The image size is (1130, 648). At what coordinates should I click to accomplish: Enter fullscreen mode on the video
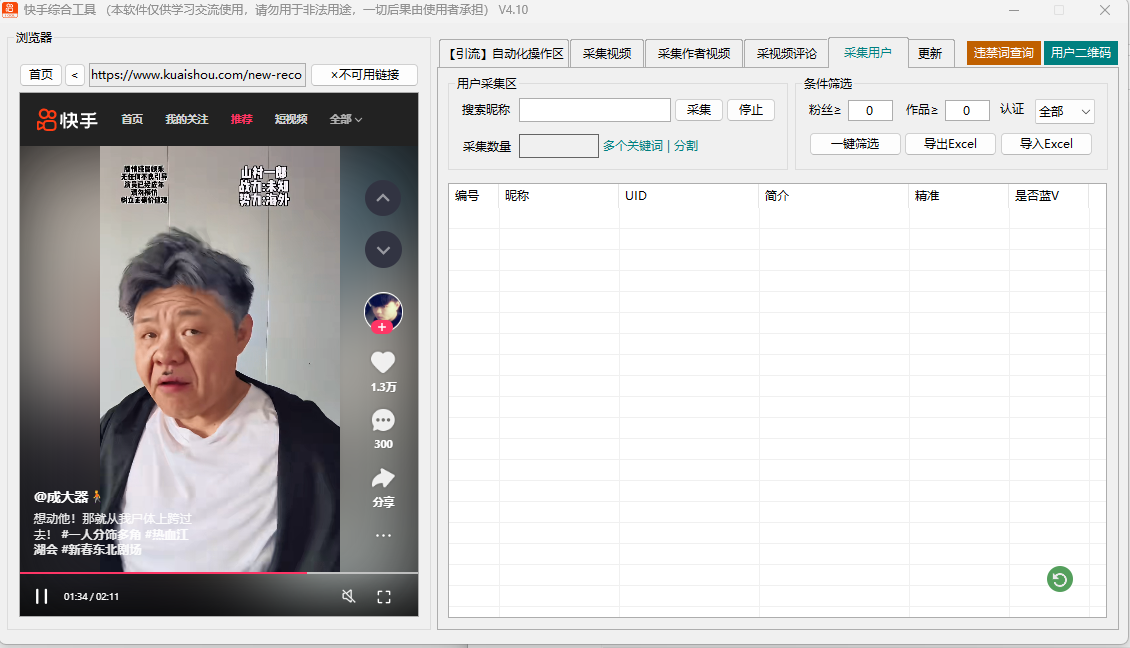click(x=384, y=597)
